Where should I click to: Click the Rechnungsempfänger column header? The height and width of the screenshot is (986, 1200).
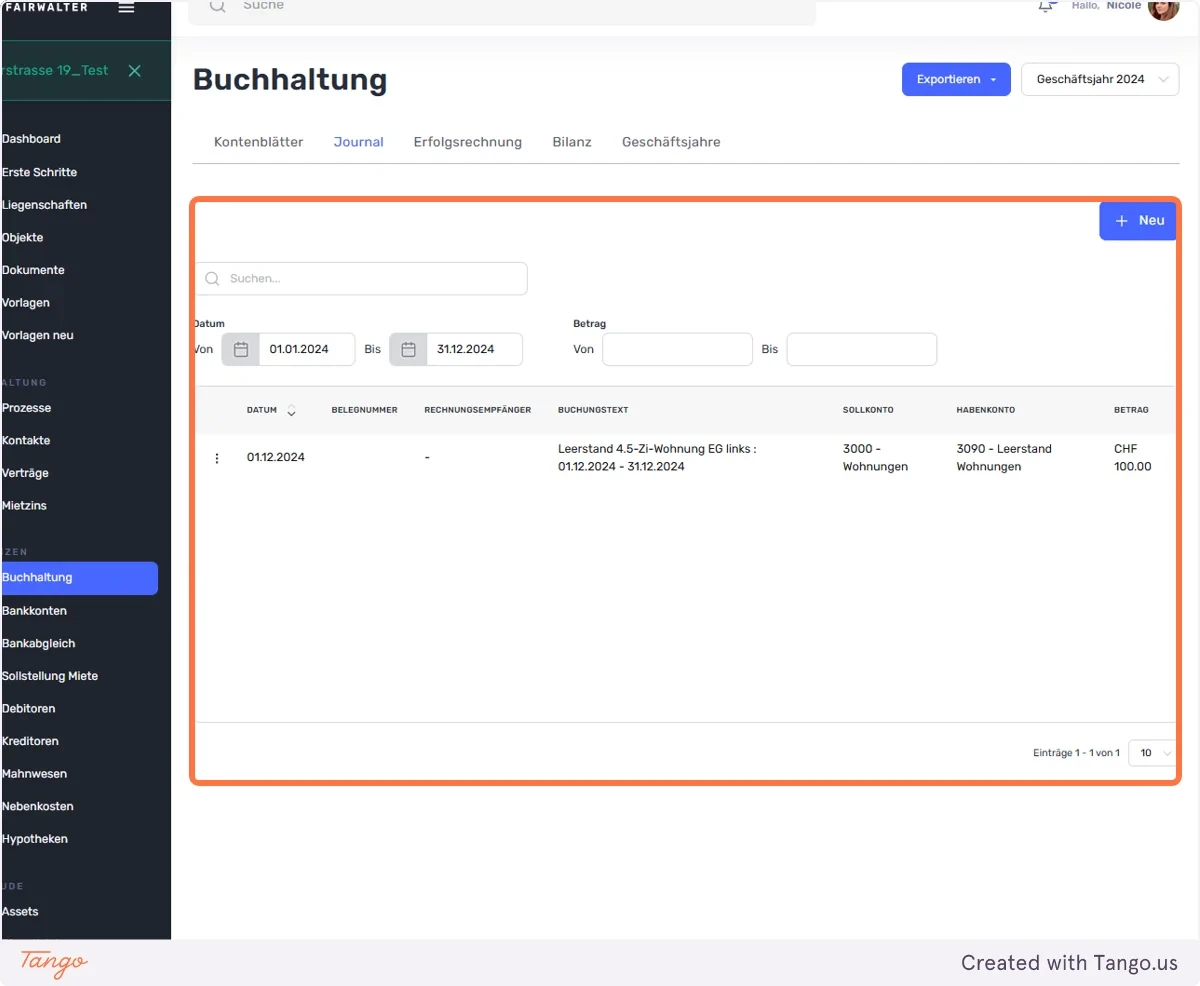click(x=478, y=410)
